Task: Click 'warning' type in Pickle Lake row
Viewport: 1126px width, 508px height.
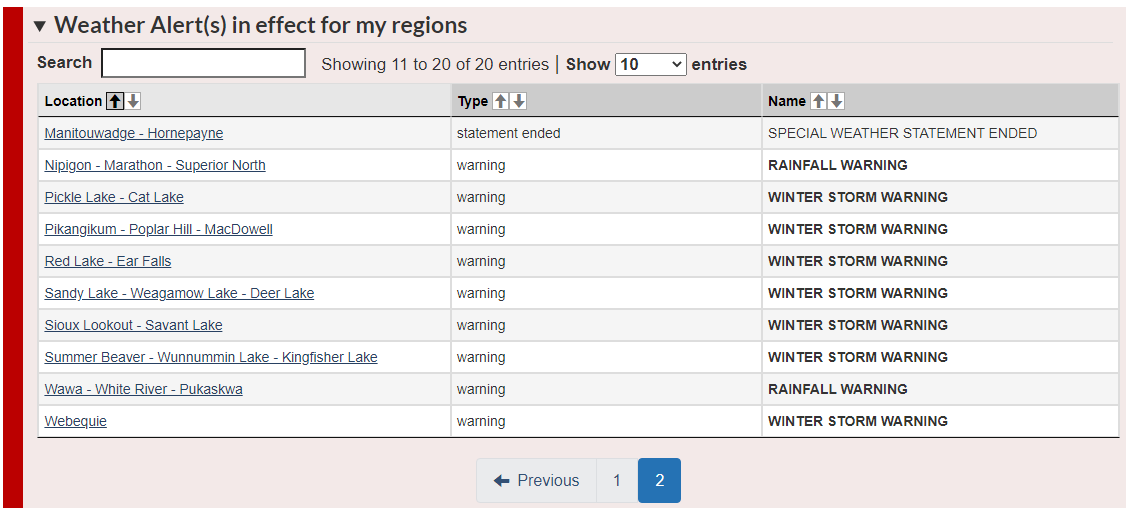Action: (481, 198)
